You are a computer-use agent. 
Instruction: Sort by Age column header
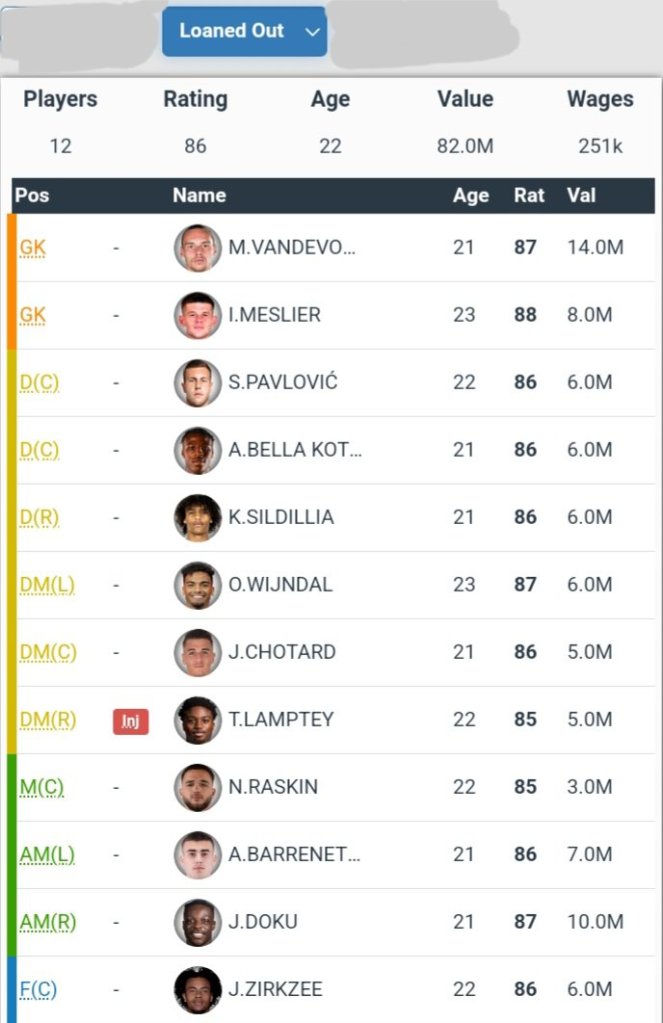(470, 195)
